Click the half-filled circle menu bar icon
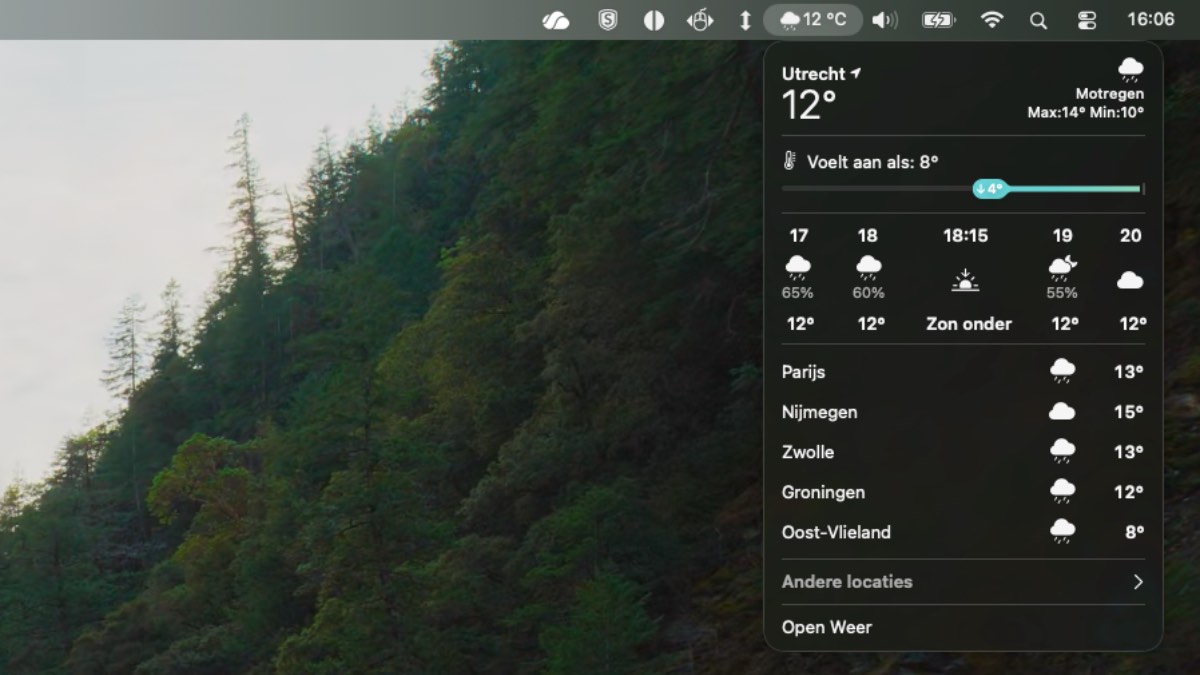 654,20
